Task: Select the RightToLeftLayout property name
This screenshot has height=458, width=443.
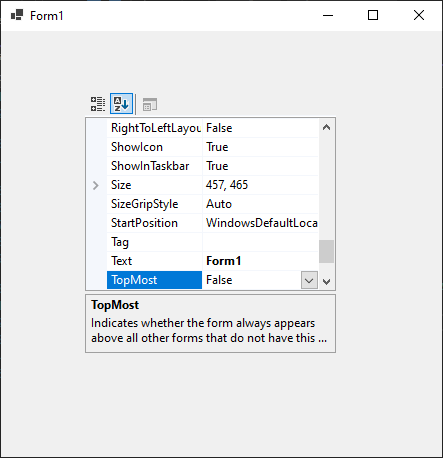Action: 156,128
